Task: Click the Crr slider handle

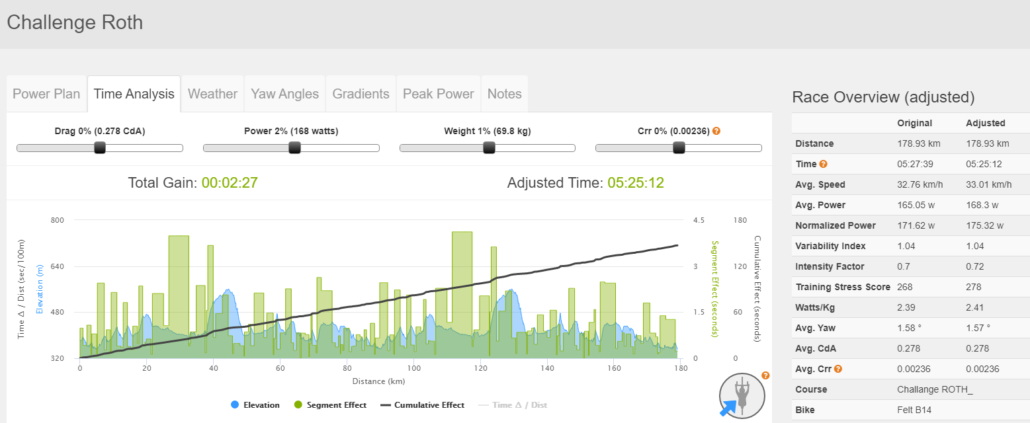Action: (679, 148)
